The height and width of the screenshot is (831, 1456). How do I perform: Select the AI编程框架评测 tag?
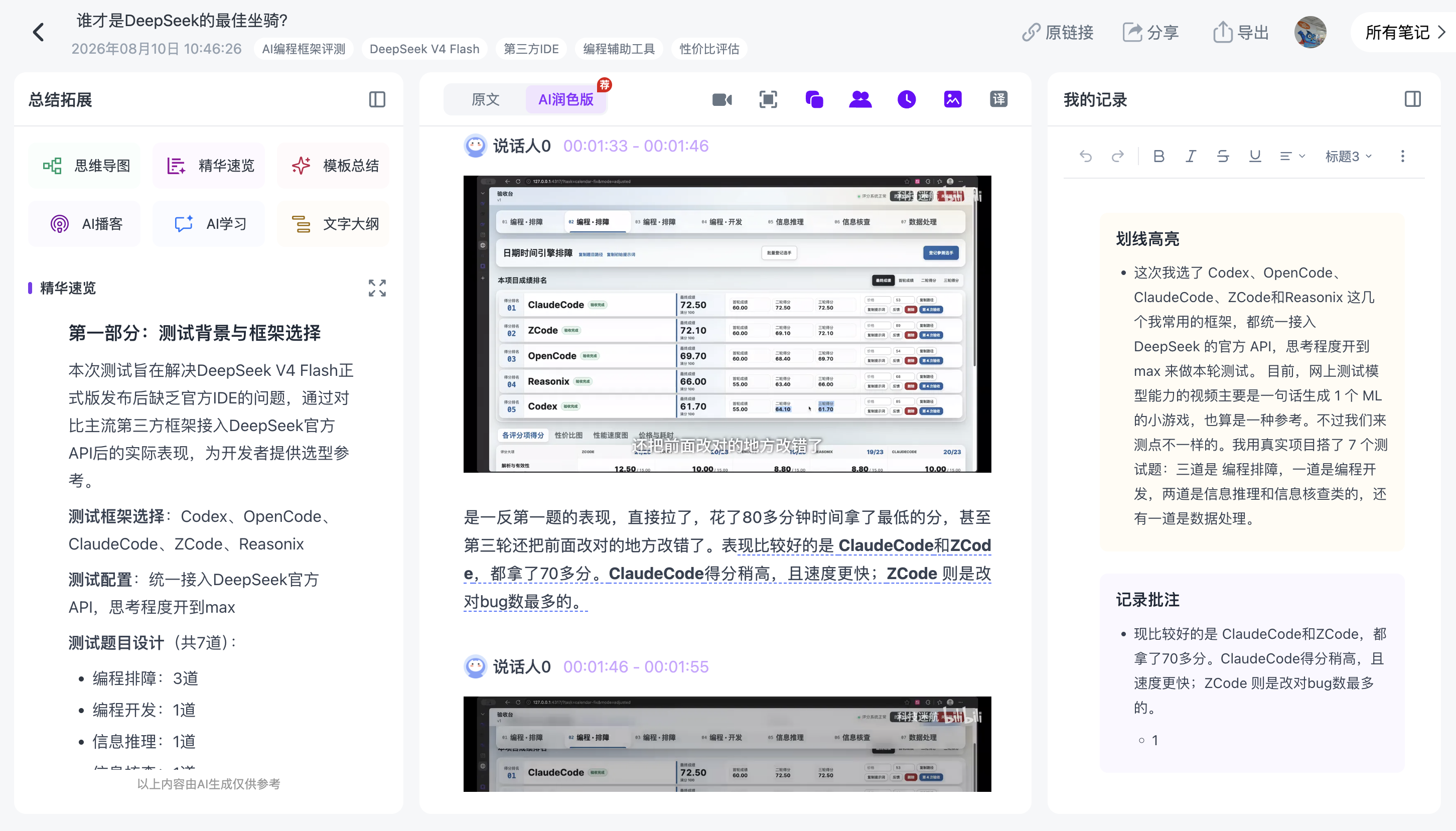304,49
